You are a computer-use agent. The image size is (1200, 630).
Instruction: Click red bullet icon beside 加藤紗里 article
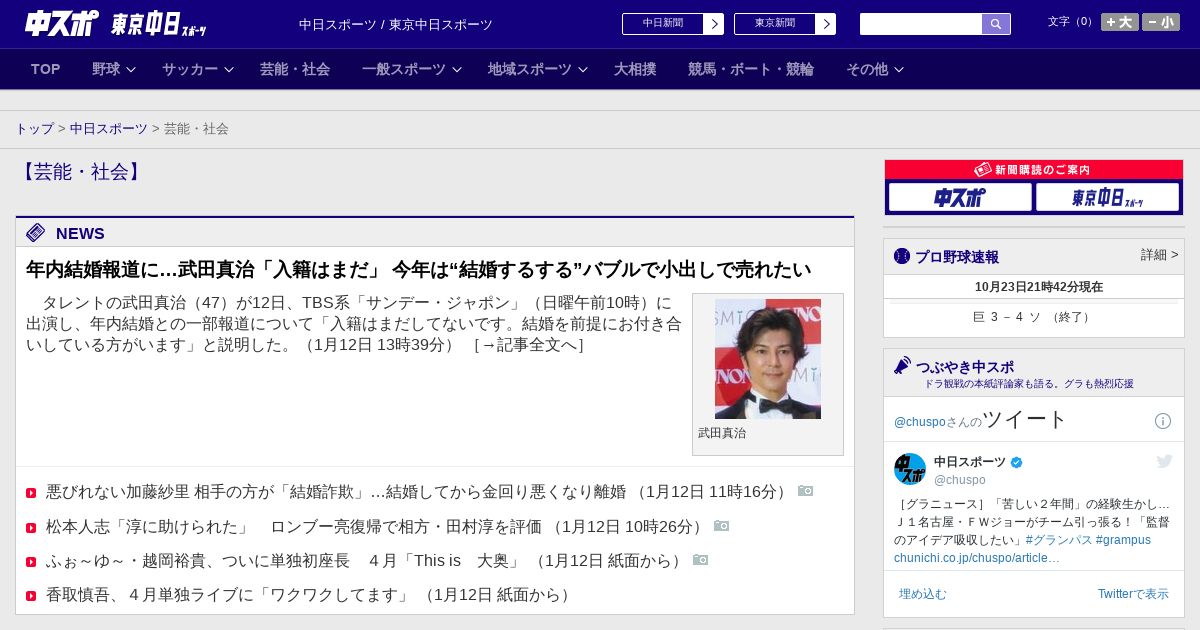pos(31,493)
